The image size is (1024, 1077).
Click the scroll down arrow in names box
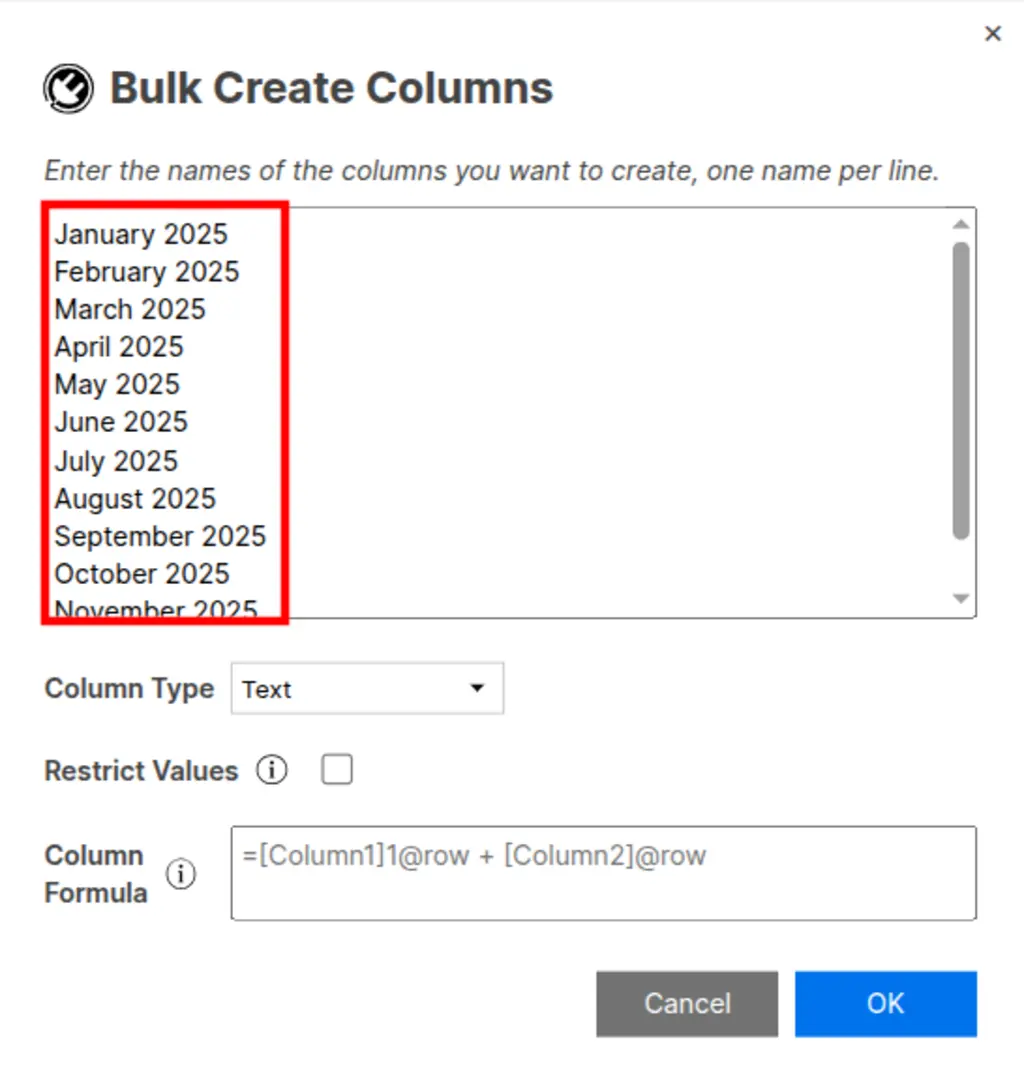[x=961, y=598]
